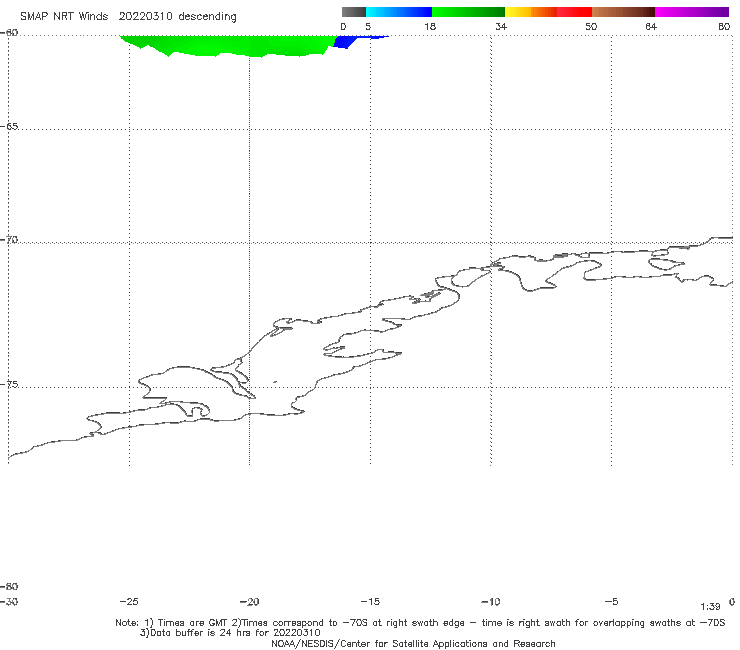Click the red segment of the color bar
Image resolution: width=740 pixels, height=650 pixels.
(574, 12)
